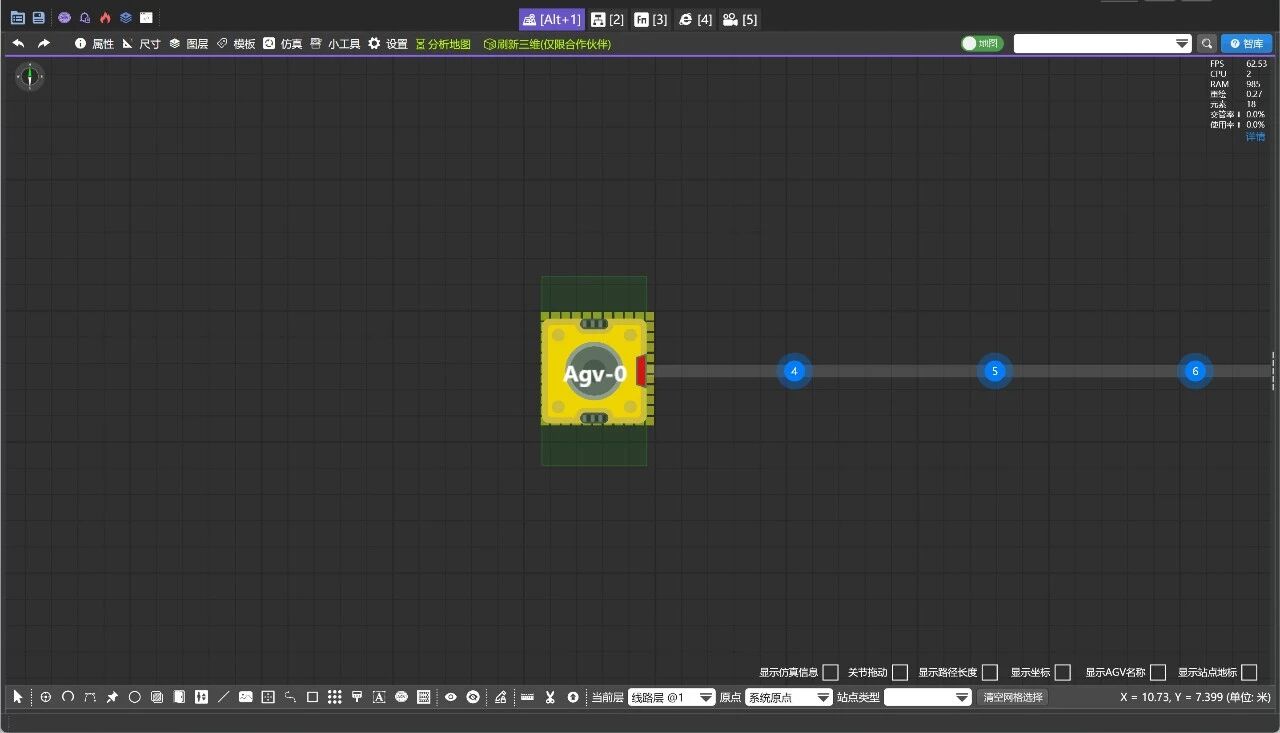
Task: Select the text box A tool
Action: (379, 697)
